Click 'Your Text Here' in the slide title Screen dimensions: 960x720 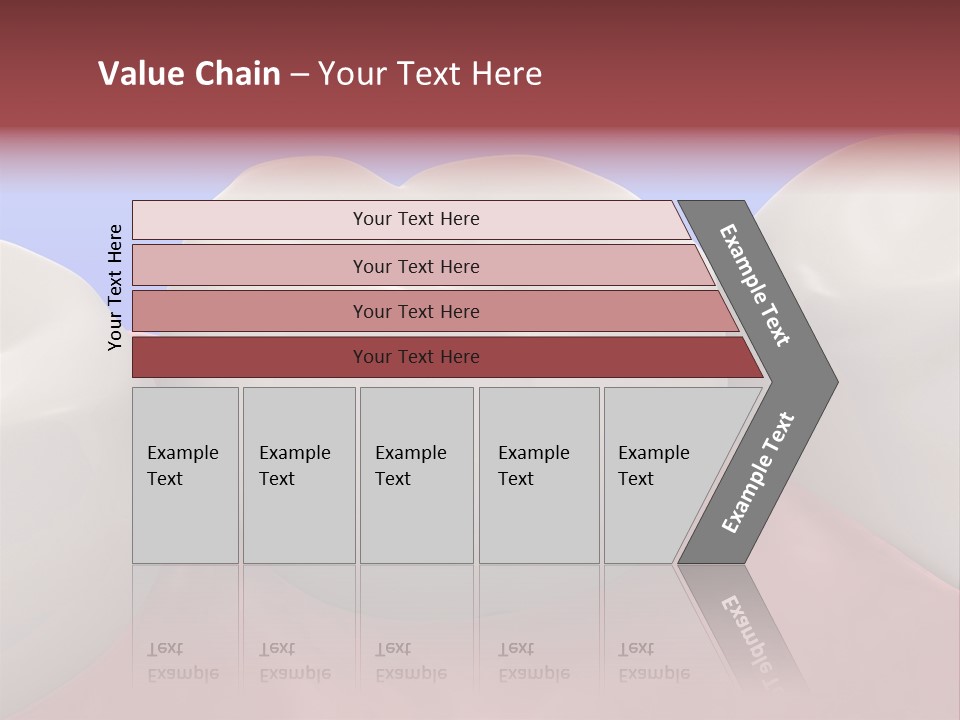tap(430, 74)
